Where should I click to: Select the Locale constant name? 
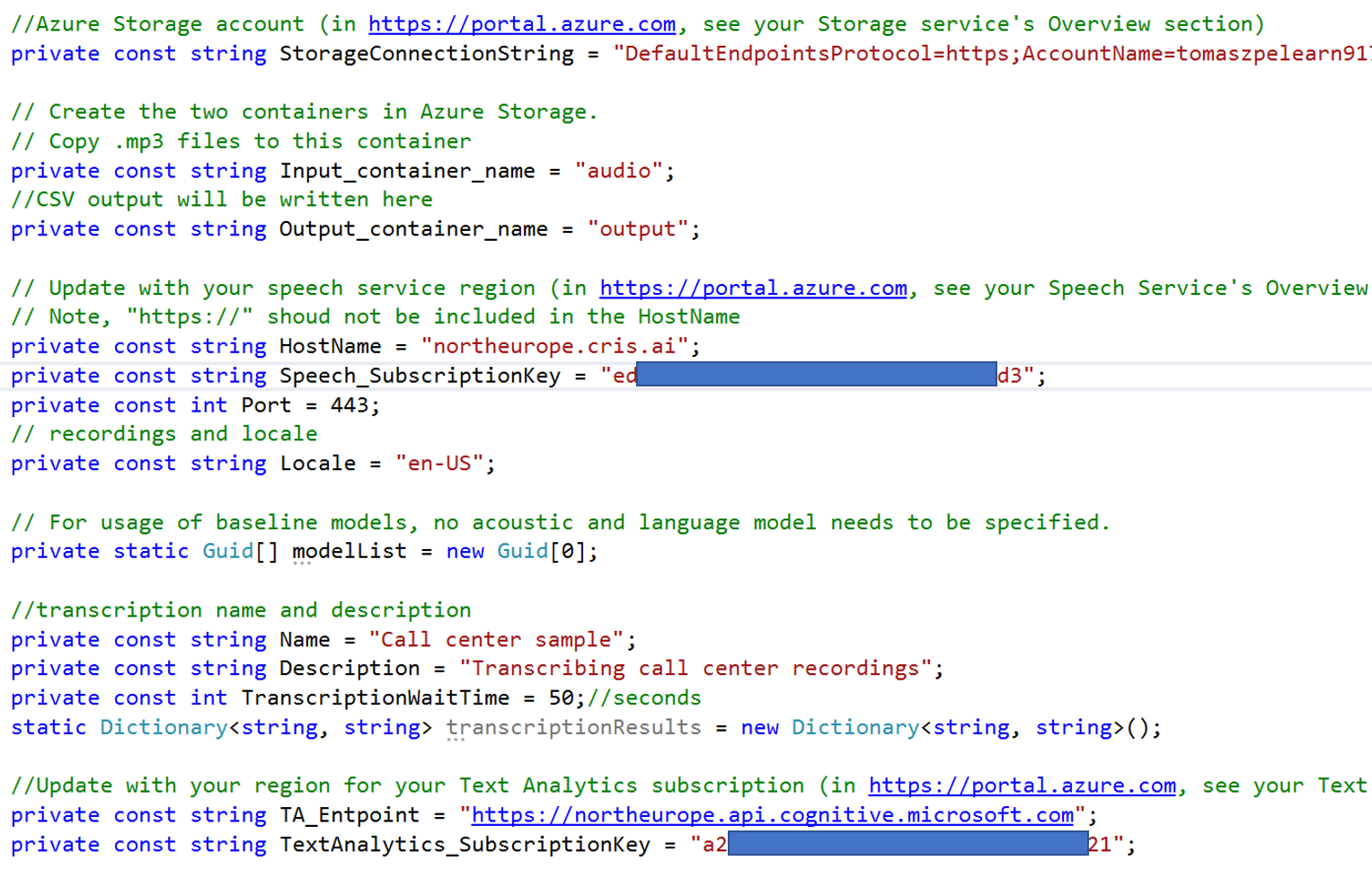coord(317,464)
